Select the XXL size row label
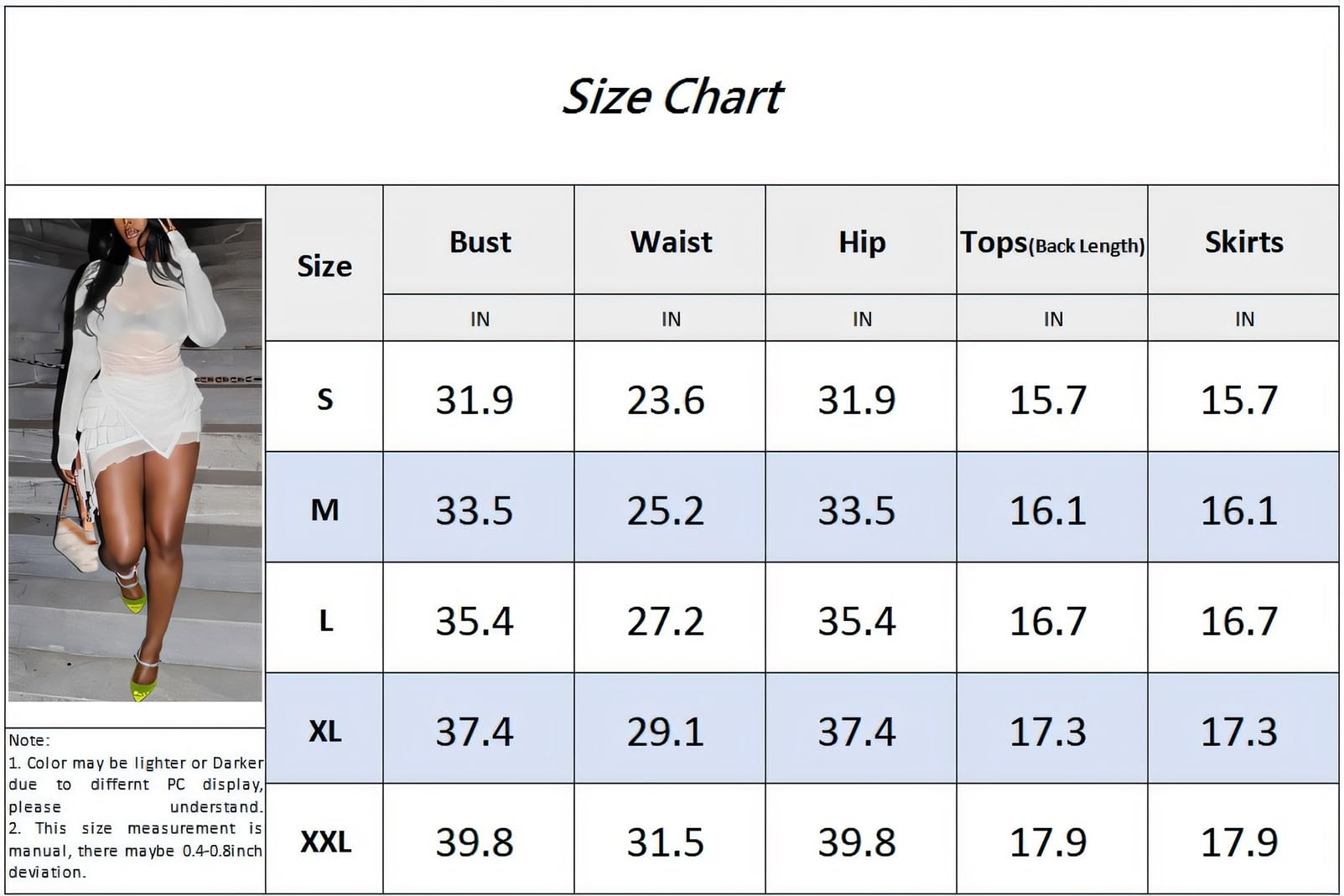This screenshot has height=896, width=1344. (325, 842)
